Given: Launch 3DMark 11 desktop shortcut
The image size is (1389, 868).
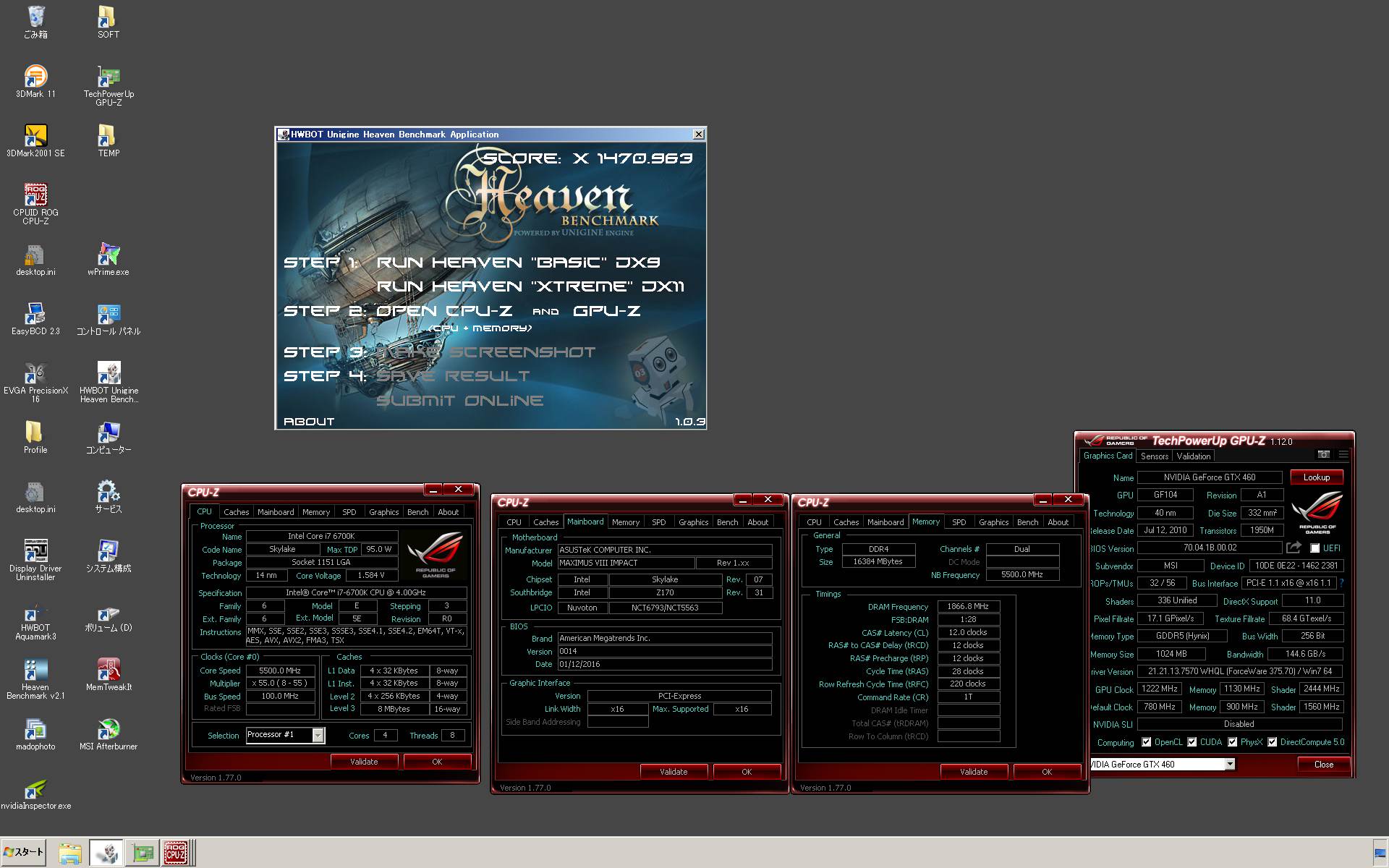Looking at the screenshot, I should (35, 82).
